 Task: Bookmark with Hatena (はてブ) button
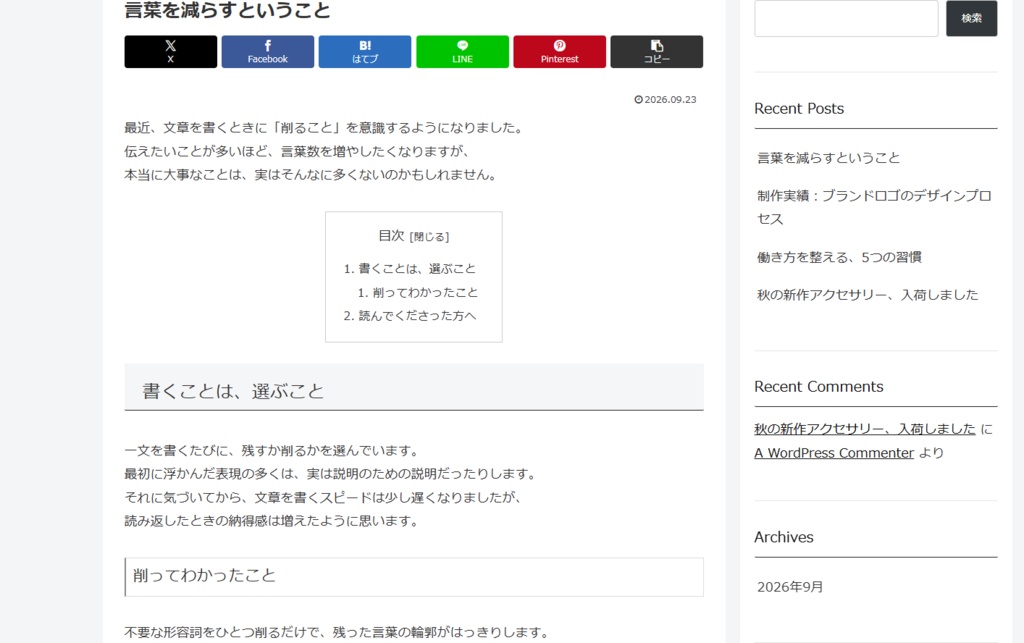coord(365,52)
